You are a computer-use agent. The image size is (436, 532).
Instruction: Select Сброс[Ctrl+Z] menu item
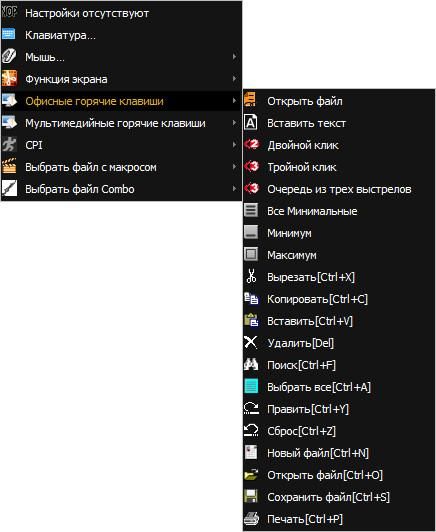(339, 431)
